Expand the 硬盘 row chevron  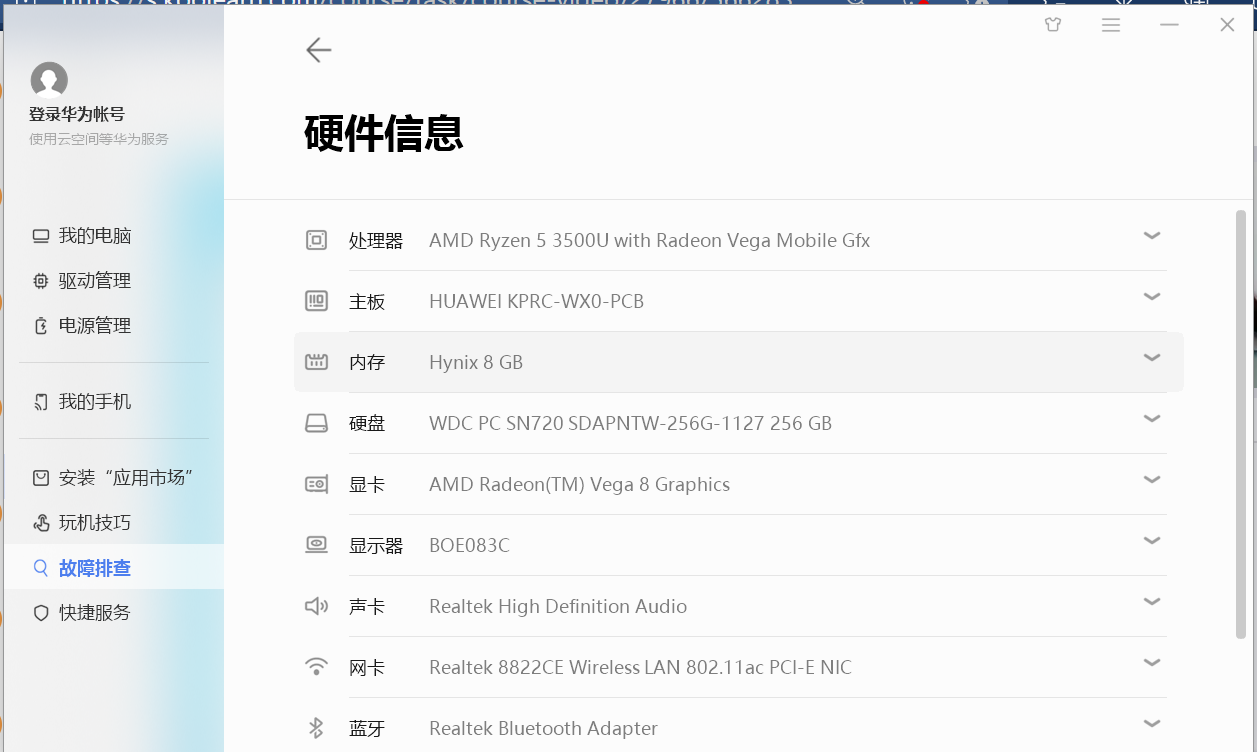coord(1152,419)
